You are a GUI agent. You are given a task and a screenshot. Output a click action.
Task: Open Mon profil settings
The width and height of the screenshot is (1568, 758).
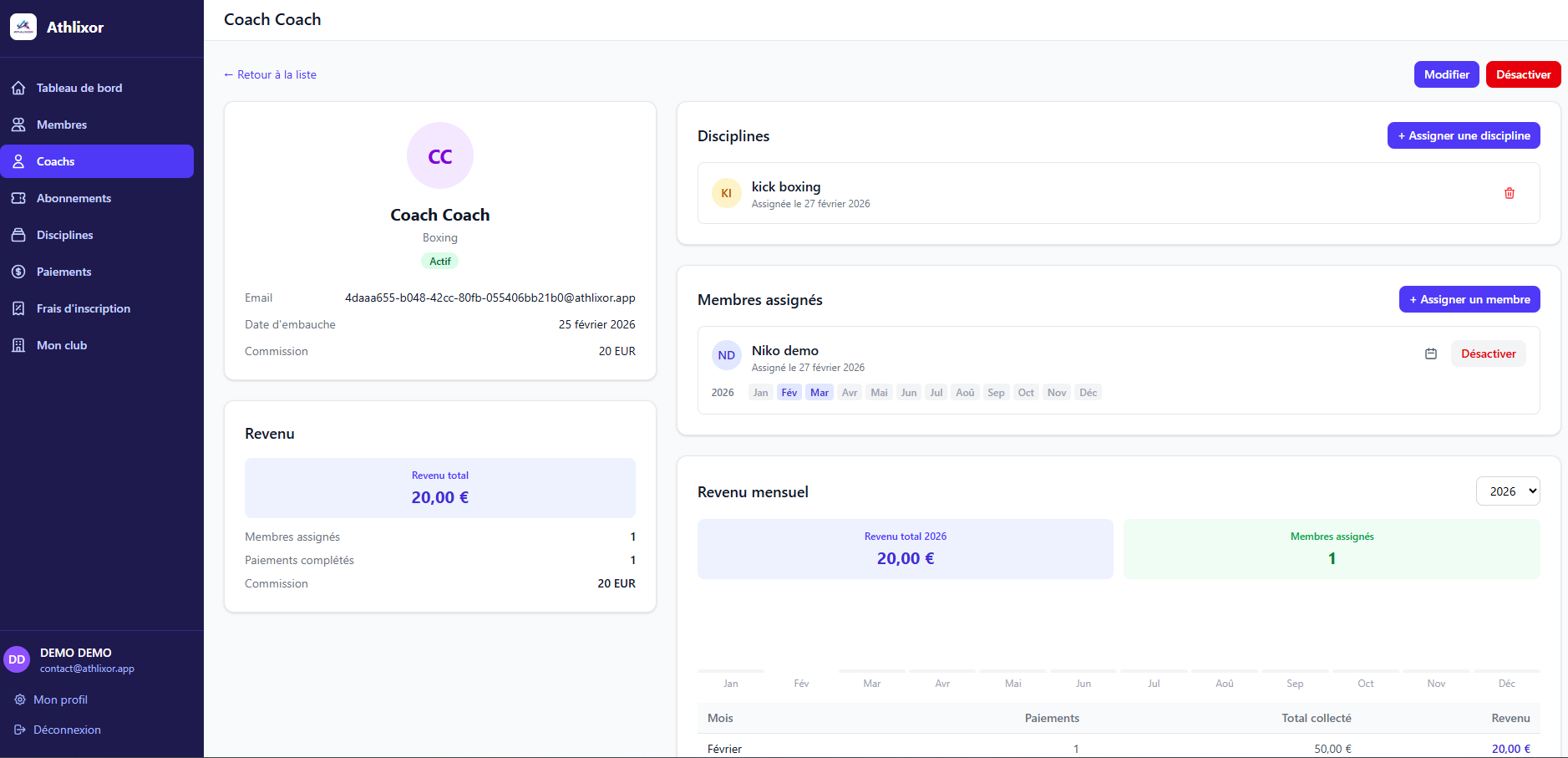point(59,699)
